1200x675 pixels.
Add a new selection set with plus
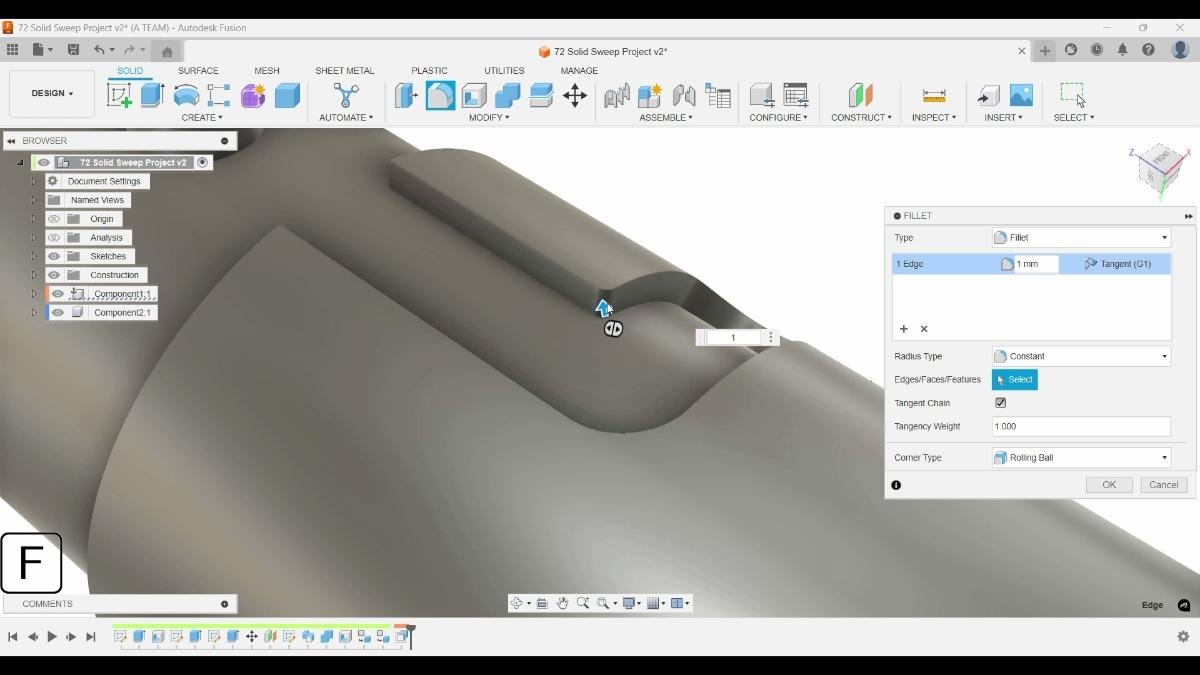tap(904, 329)
